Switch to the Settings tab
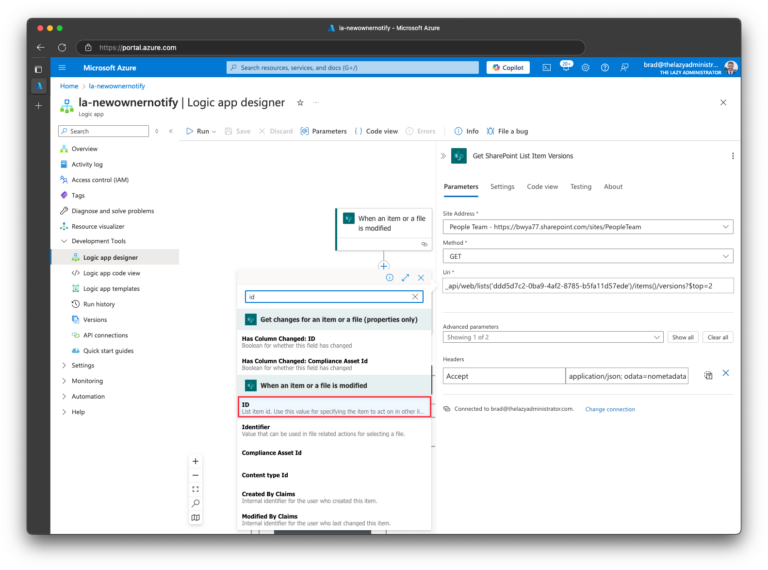Viewport: 768px width, 570px height. (502, 187)
